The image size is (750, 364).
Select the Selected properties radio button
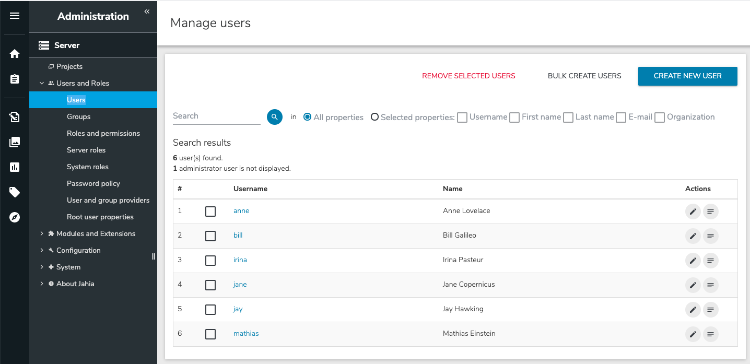point(375,117)
